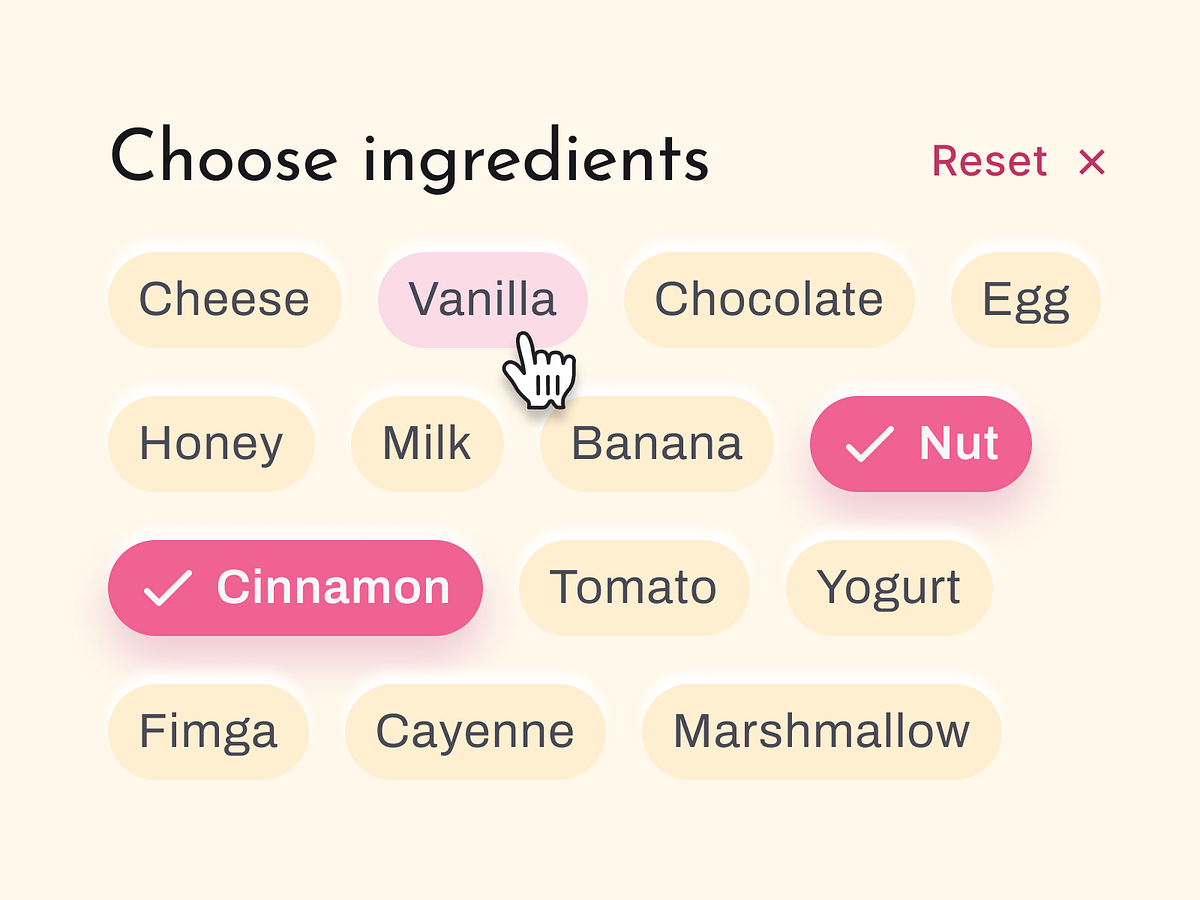Deselect the Nut ingredient
Screen dimensions: 1200x900
[920, 444]
